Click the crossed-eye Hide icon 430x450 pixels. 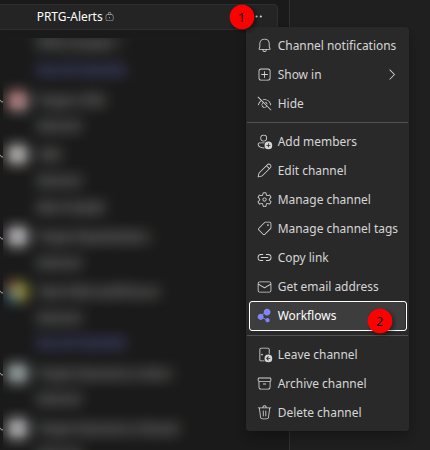coord(264,104)
